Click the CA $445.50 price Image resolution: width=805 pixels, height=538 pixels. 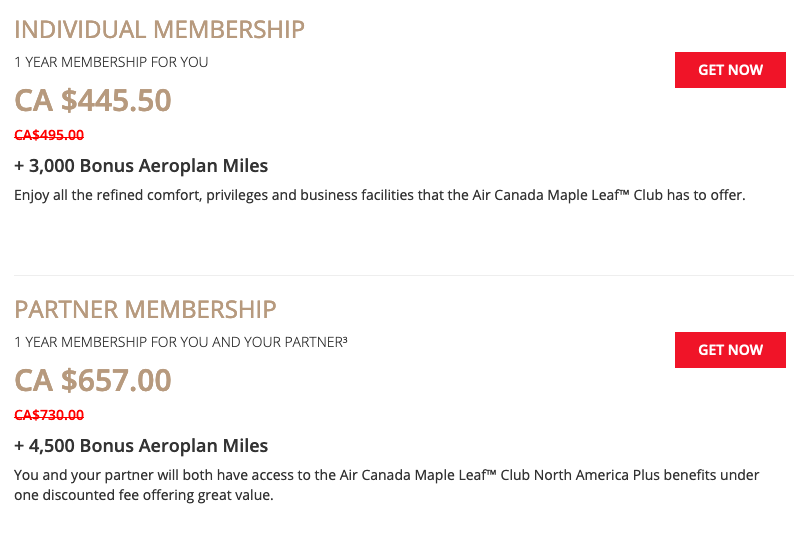pos(93,101)
